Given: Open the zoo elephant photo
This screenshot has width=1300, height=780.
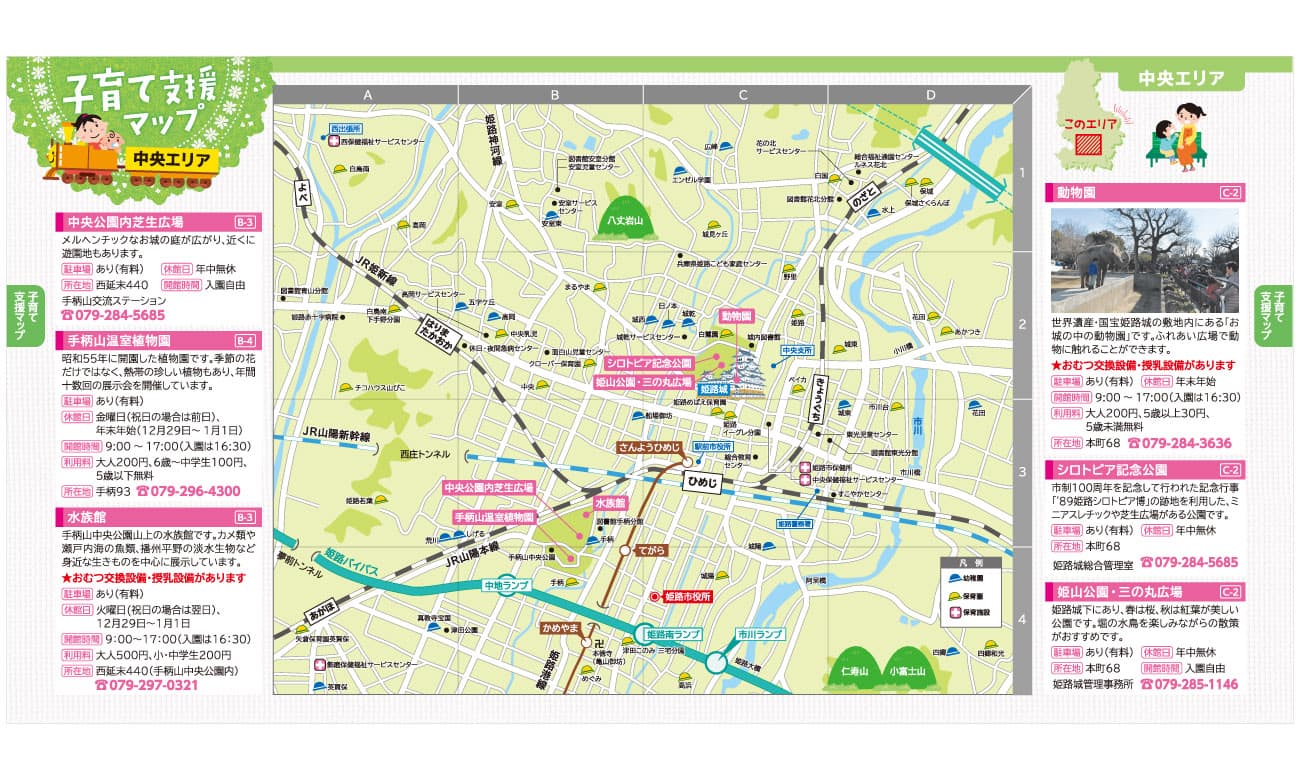Looking at the screenshot, I should click(1145, 261).
